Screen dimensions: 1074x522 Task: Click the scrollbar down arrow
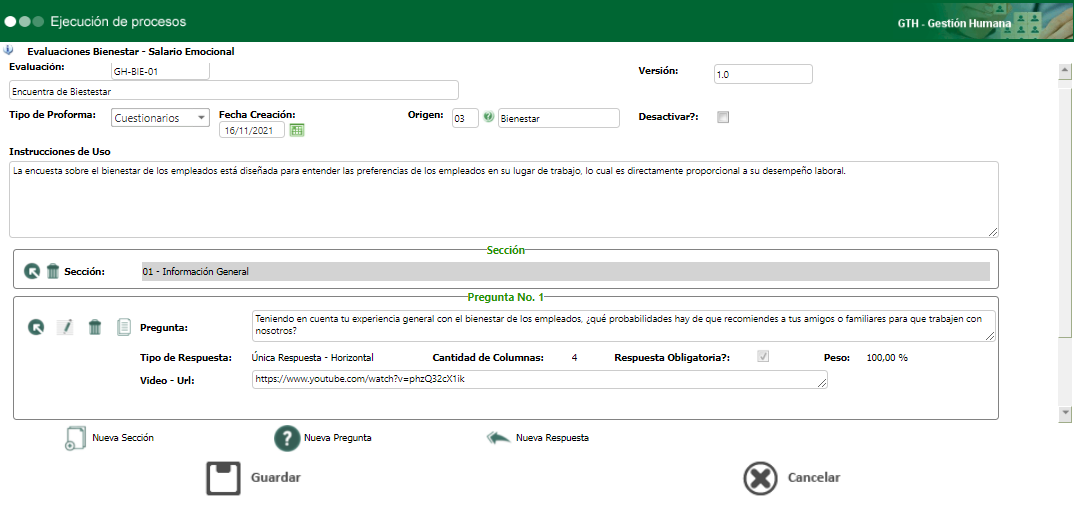click(1064, 412)
